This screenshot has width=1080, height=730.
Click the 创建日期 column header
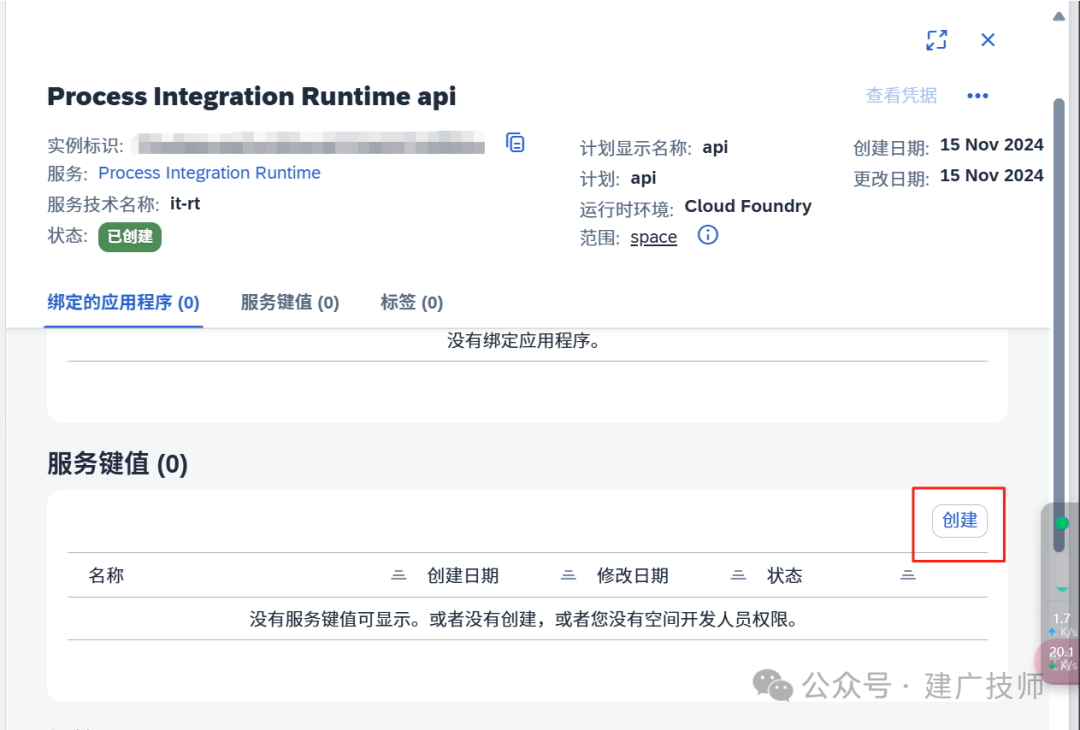pyautogui.click(x=463, y=575)
